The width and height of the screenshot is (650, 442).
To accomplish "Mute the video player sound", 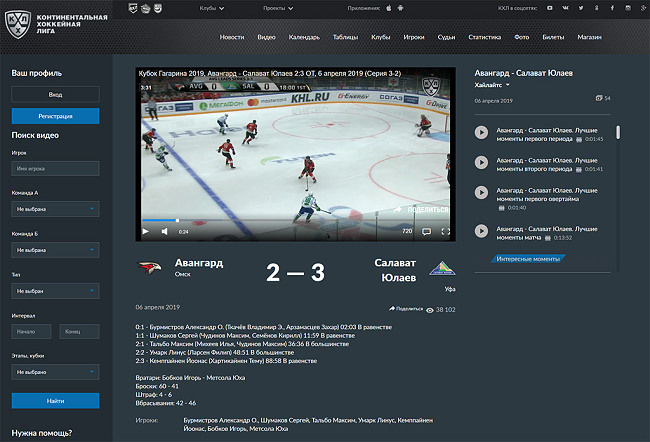I will (x=165, y=231).
